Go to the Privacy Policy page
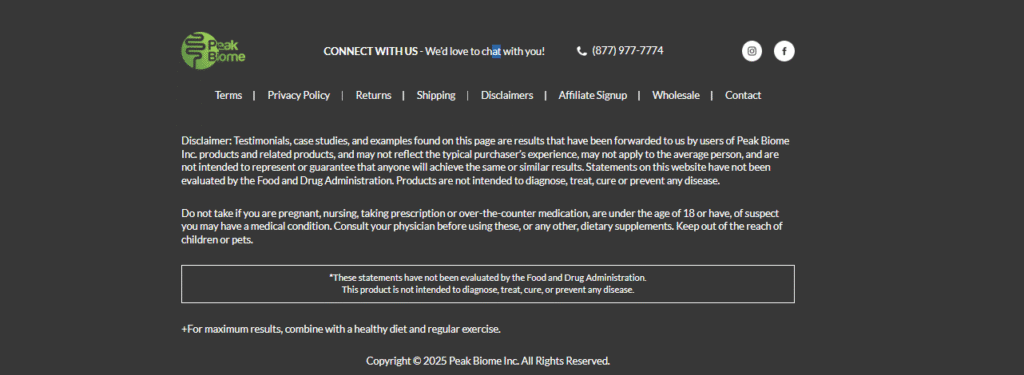Viewport: 1024px width, 375px height. pos(298,95)
